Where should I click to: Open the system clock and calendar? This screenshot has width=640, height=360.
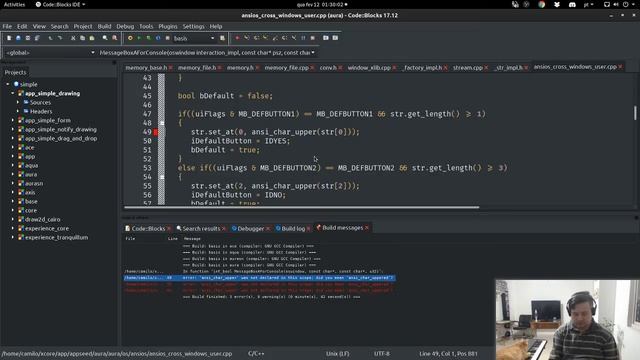point(322,4)
